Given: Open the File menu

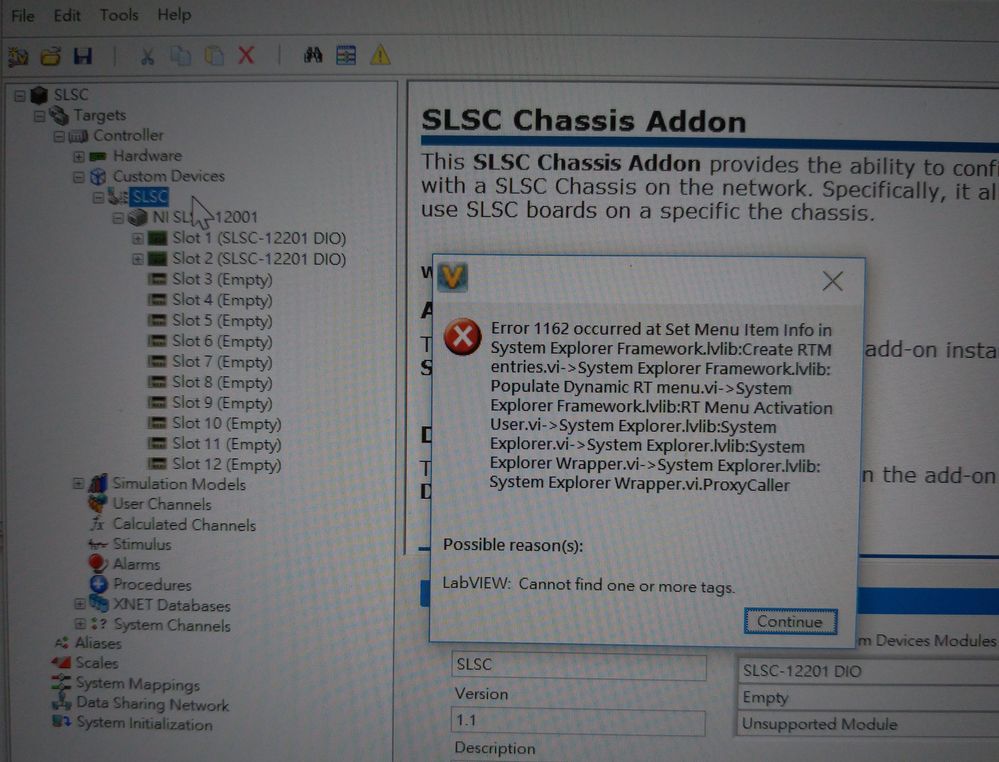Looking at the screenshot, I should 22,15.
